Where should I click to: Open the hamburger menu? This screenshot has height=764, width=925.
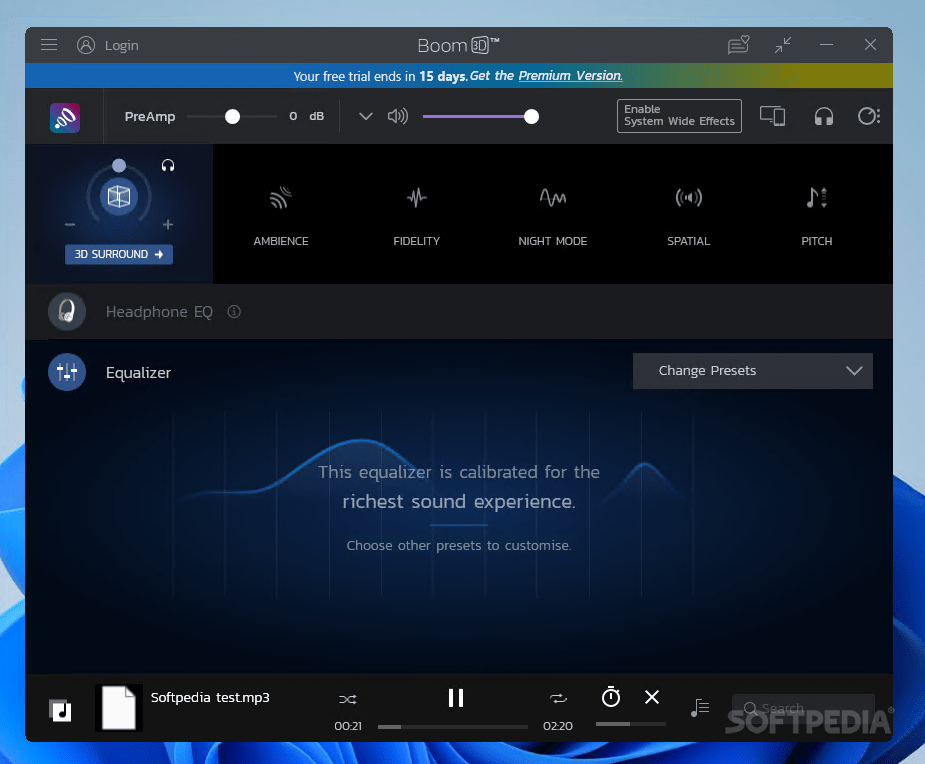[x=49, y=45]
